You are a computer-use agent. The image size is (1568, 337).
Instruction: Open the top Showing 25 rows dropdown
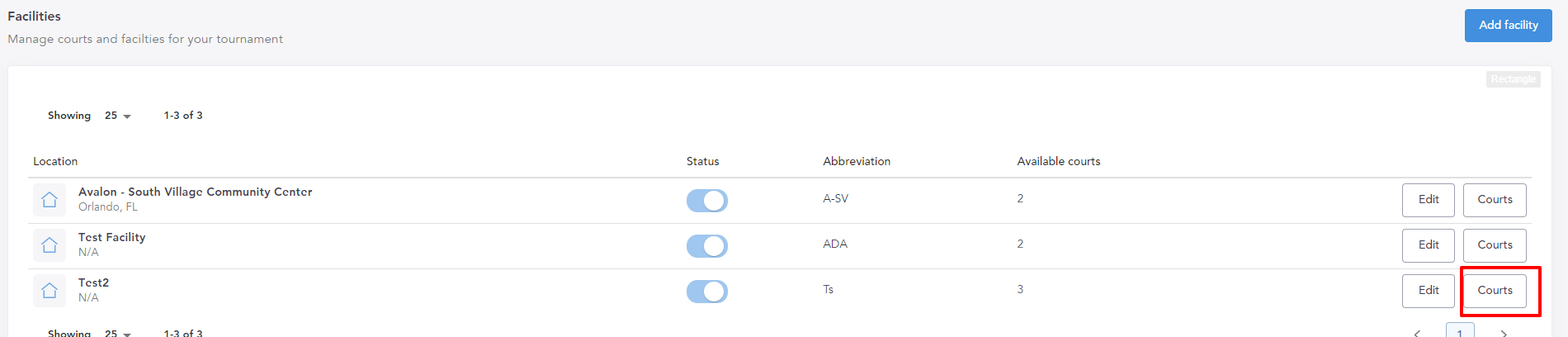coord(118,116)
